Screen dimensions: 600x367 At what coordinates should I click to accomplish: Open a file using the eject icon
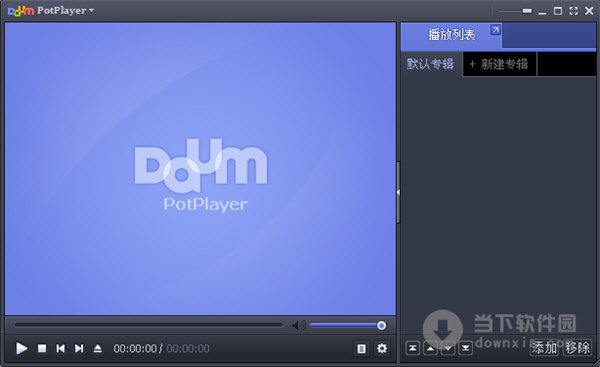pyautogui.click(x=98, y=348)
